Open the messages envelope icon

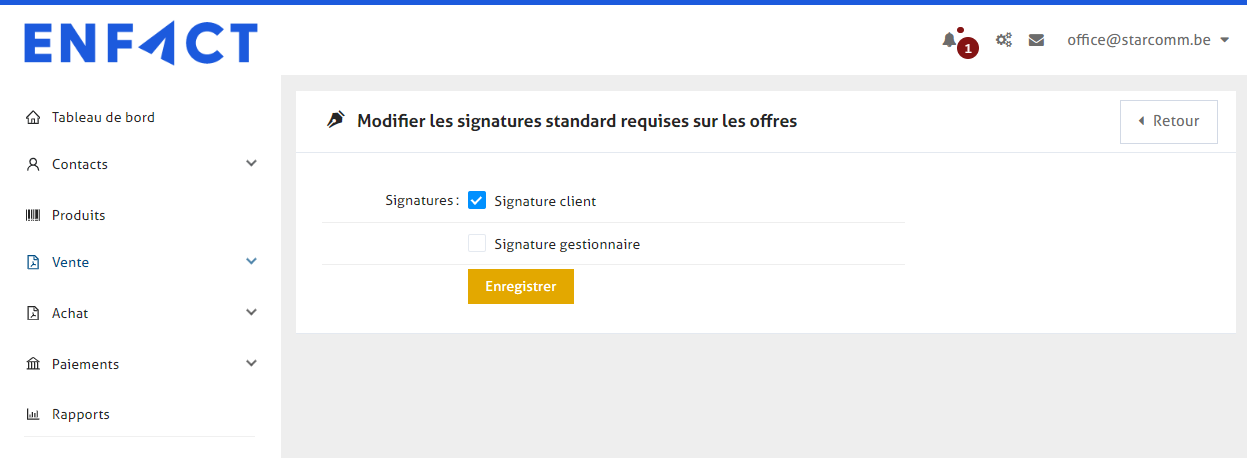pyautogui.click(x=1036, y=40)
